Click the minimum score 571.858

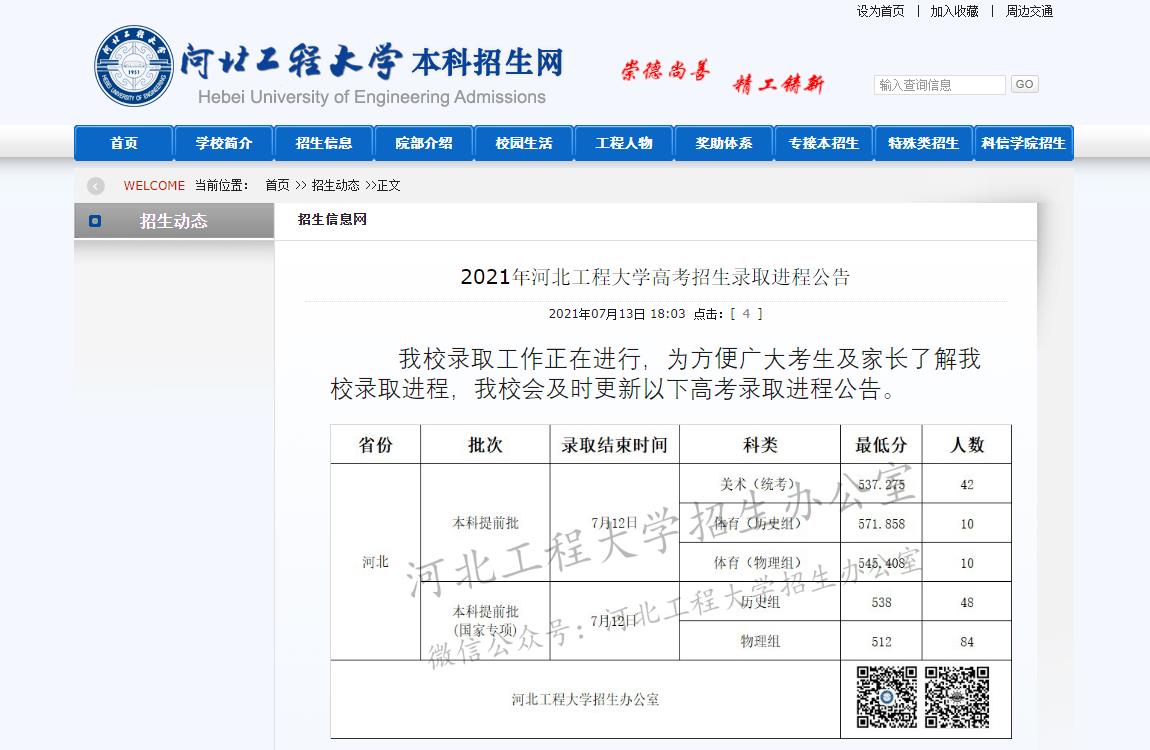click(x=882, y=524)
